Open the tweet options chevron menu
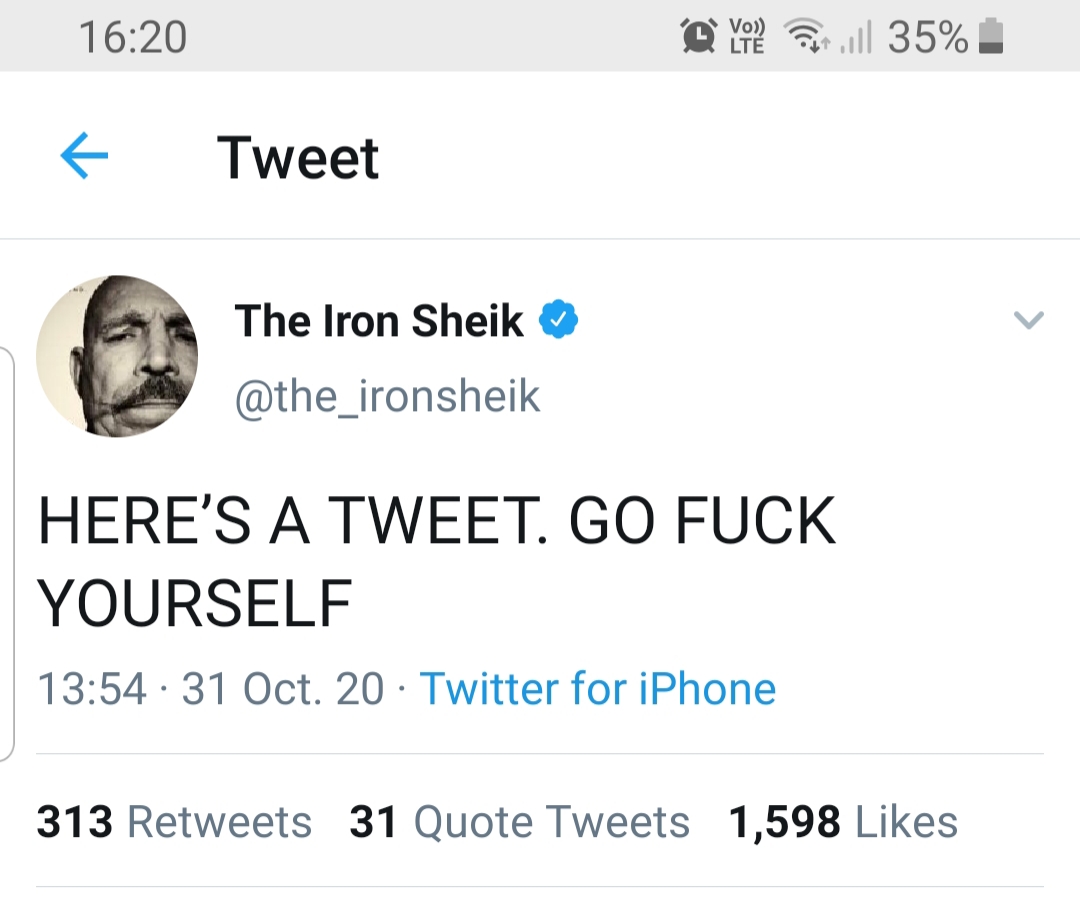The image size is (1080, 901). coord(1028,320)
